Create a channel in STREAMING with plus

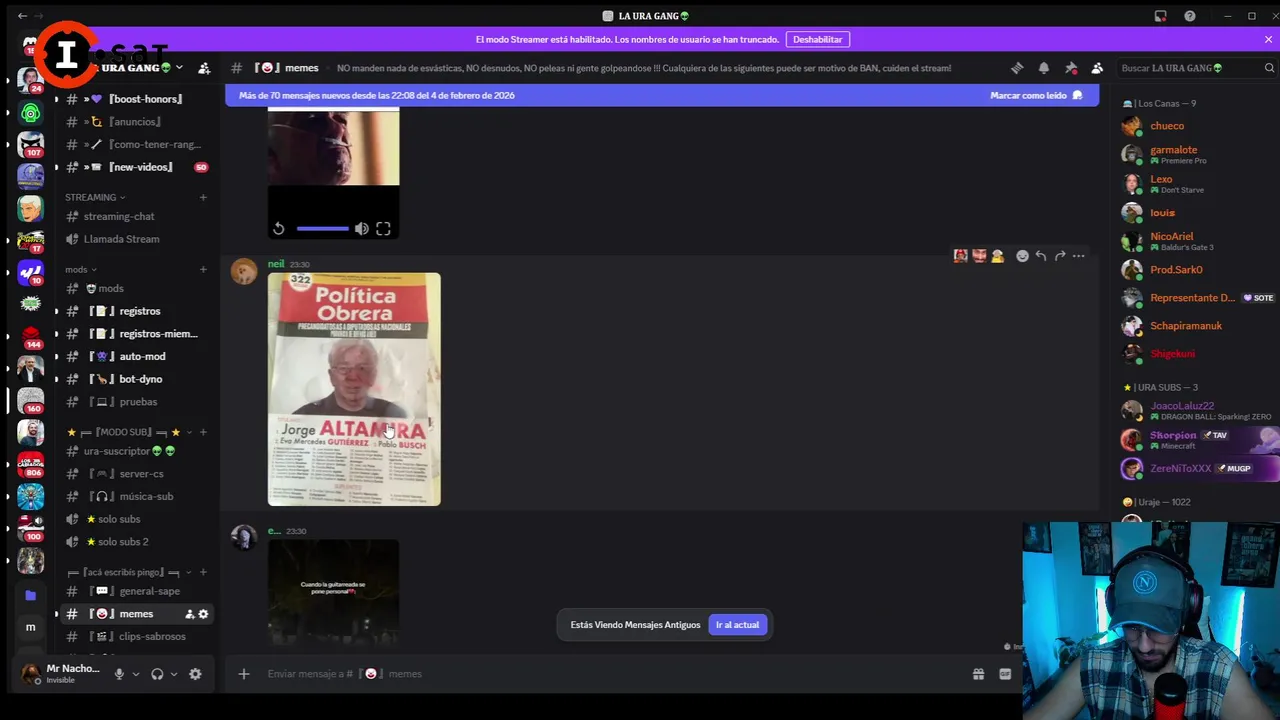(203, 197)
